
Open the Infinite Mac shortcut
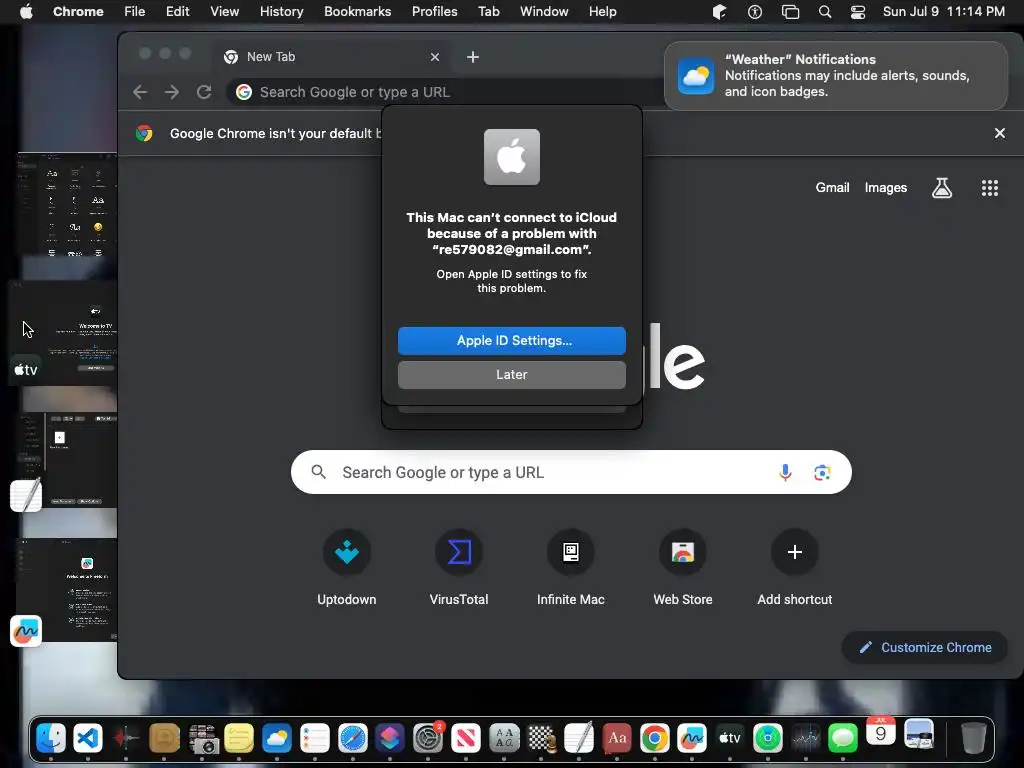571,568
